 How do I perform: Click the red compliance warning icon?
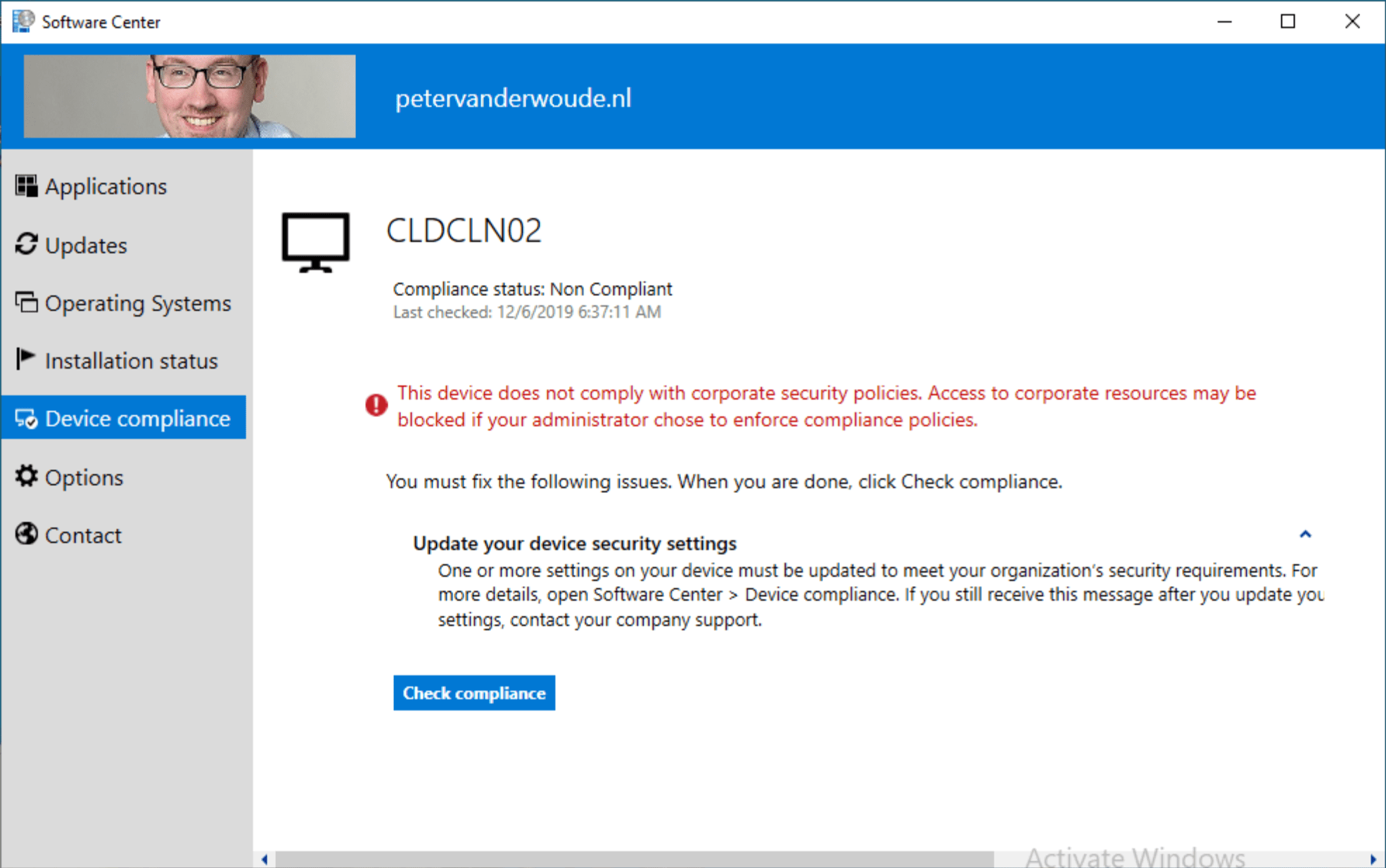pos(376,405)
